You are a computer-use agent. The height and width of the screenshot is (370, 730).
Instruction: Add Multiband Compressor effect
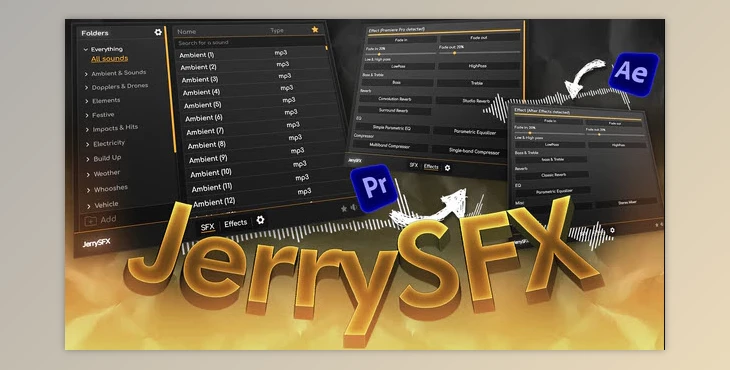[390, 146]
